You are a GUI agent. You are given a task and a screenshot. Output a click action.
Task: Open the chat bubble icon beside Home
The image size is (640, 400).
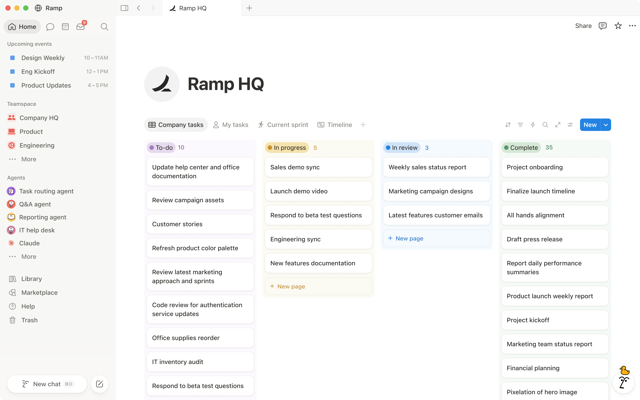coord(50,27)
